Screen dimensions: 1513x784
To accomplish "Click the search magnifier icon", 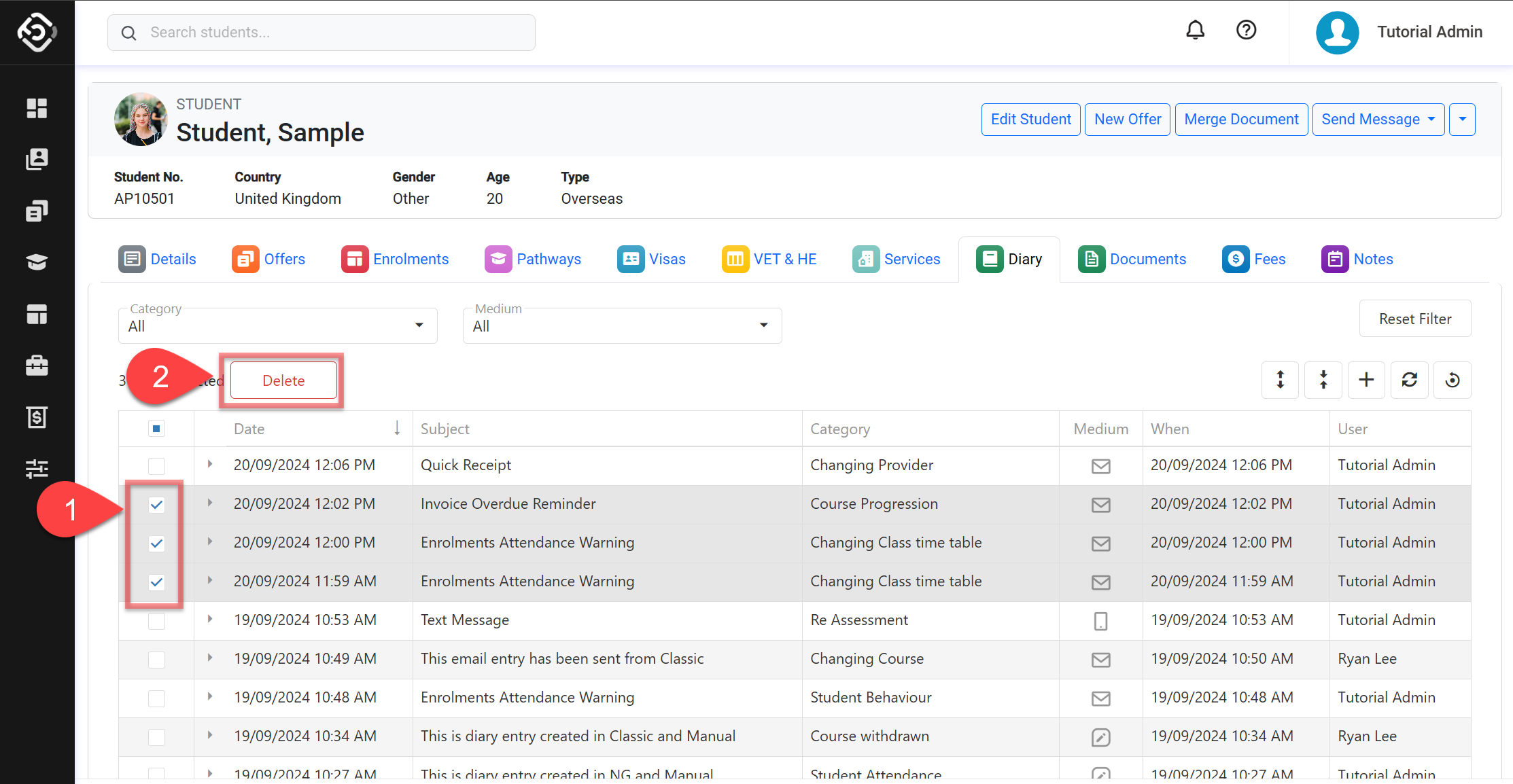I will (x=128, y=33).
